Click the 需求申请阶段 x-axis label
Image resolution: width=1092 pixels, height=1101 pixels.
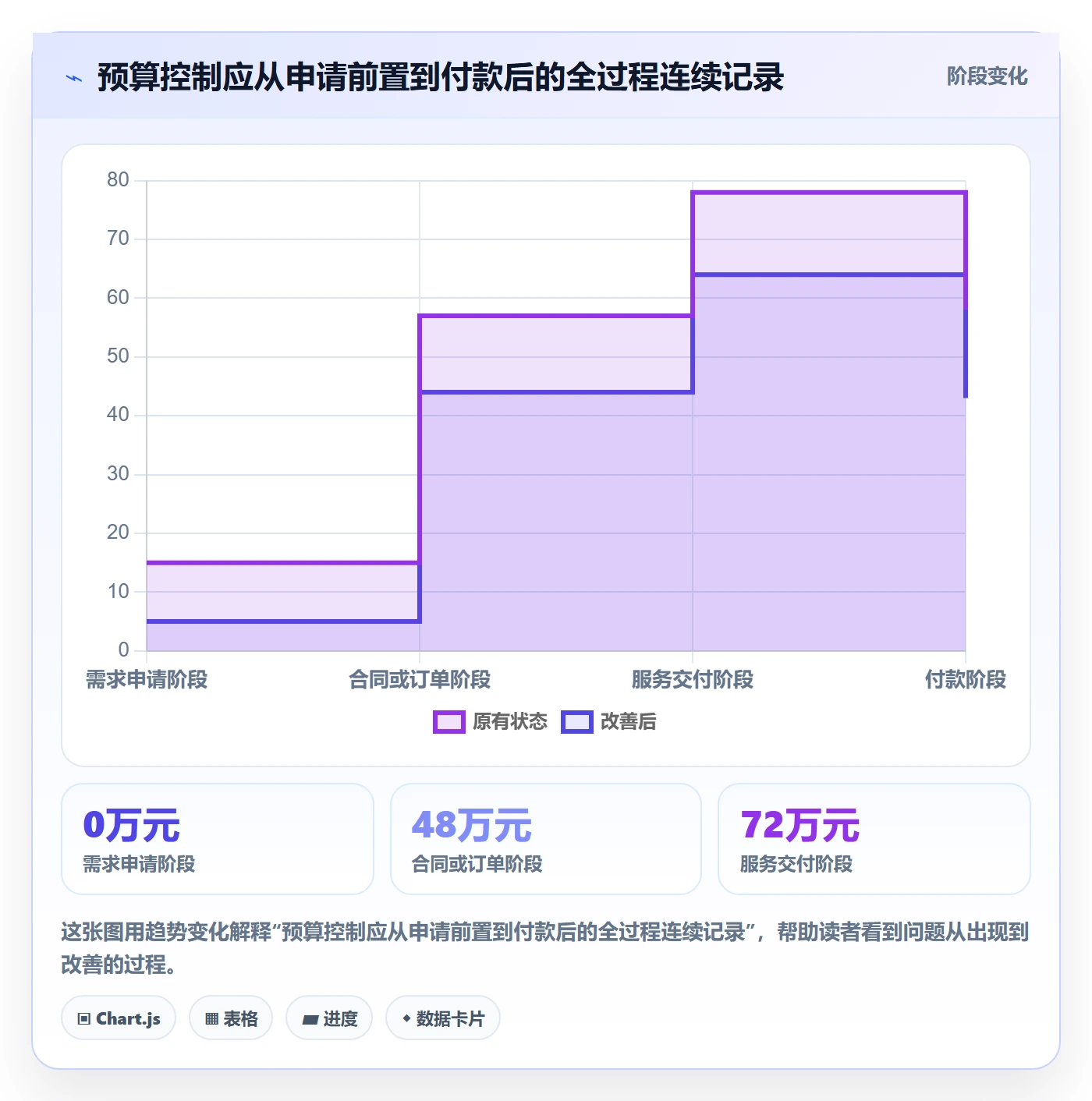(x=147, y=680)
